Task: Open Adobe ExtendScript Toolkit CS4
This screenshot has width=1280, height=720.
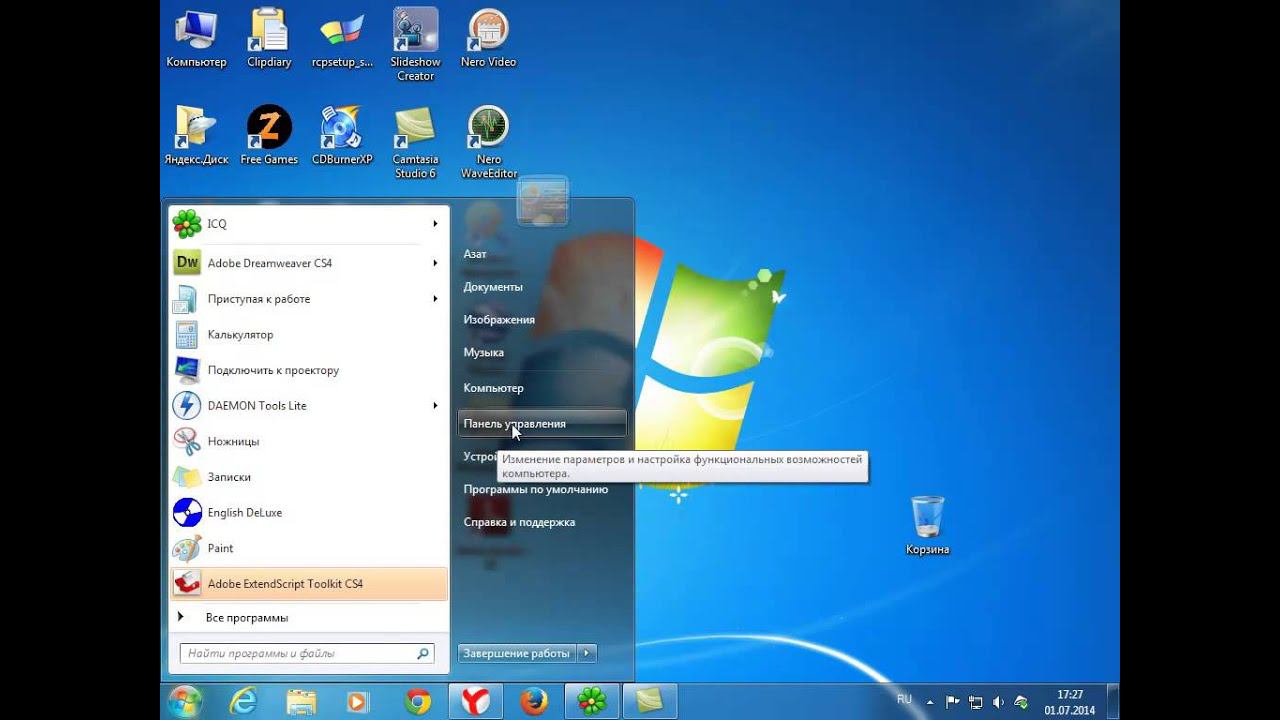Action: (x=309, y=584)
